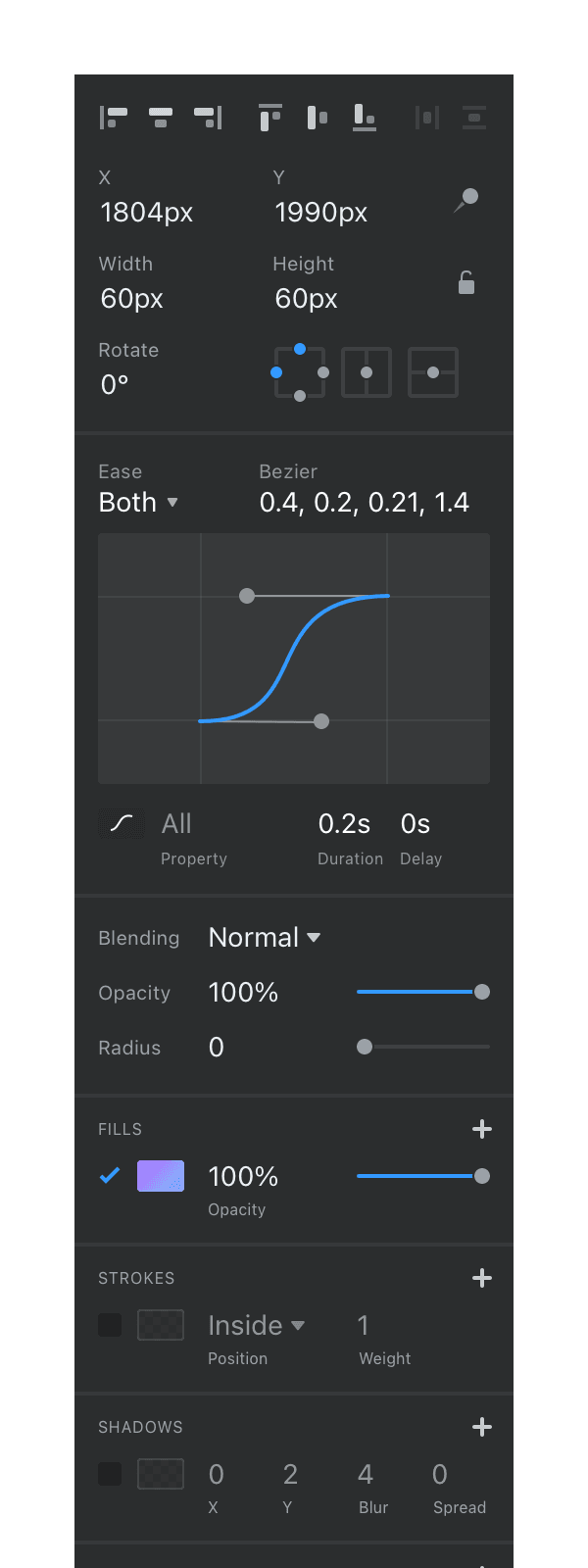This screenshot has height=1568, width=588.
Task: Click the align bottom edges icon
Action: tap(365, 118)
